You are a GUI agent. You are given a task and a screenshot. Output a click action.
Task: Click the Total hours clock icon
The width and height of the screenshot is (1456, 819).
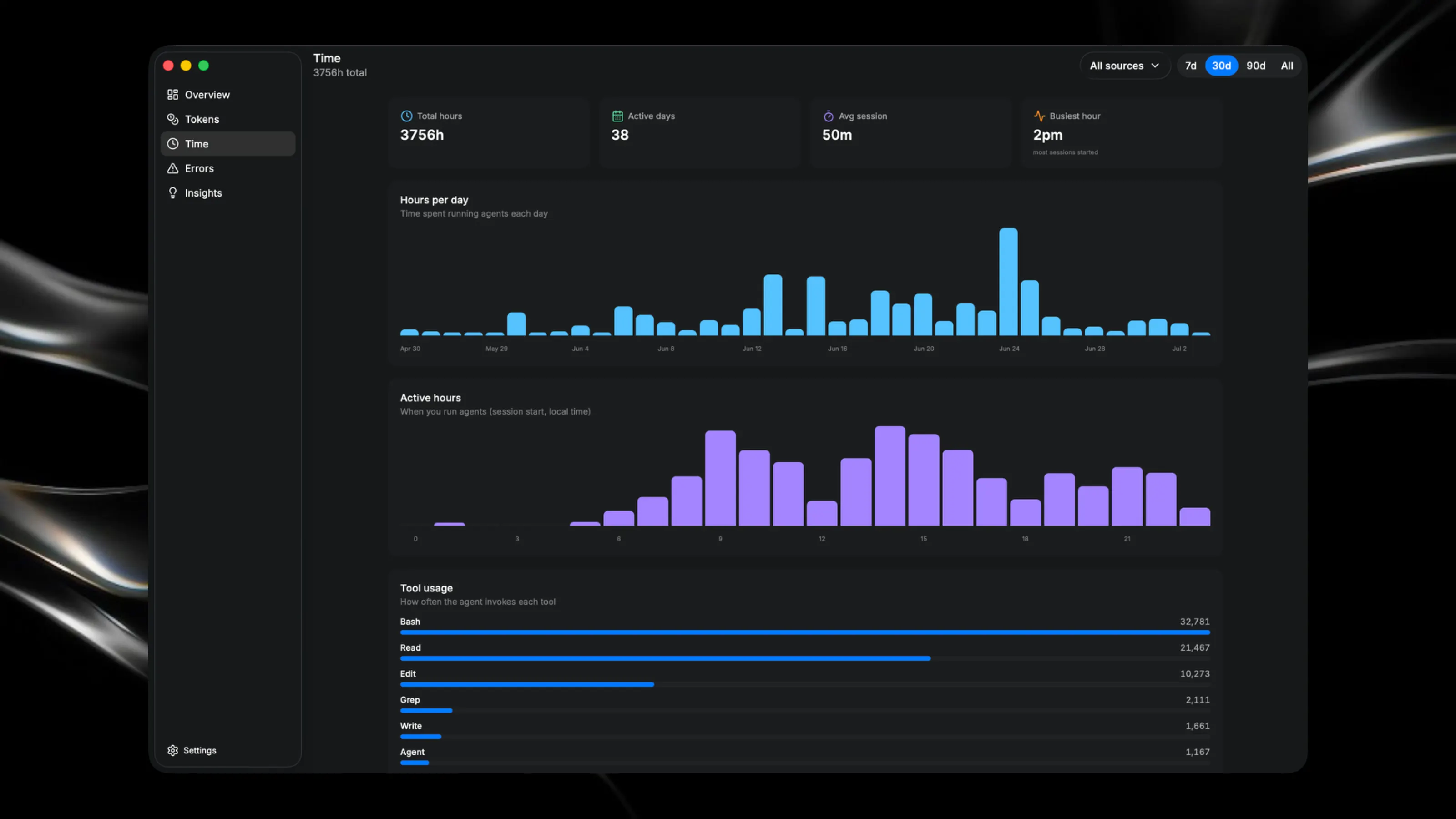pos(406,116)
